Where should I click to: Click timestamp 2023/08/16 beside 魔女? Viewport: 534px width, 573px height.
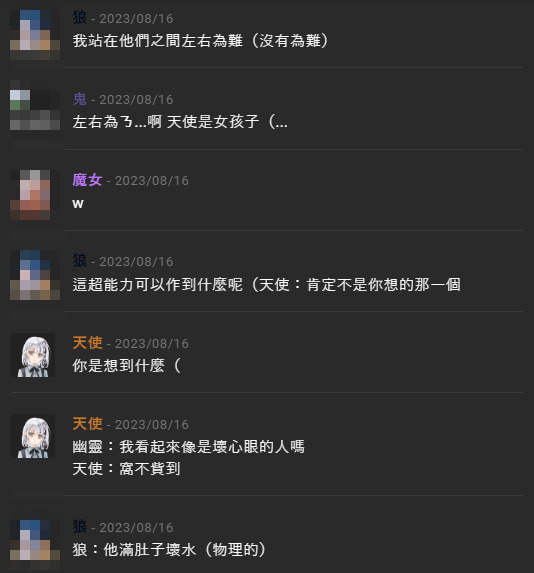[152, 181]
